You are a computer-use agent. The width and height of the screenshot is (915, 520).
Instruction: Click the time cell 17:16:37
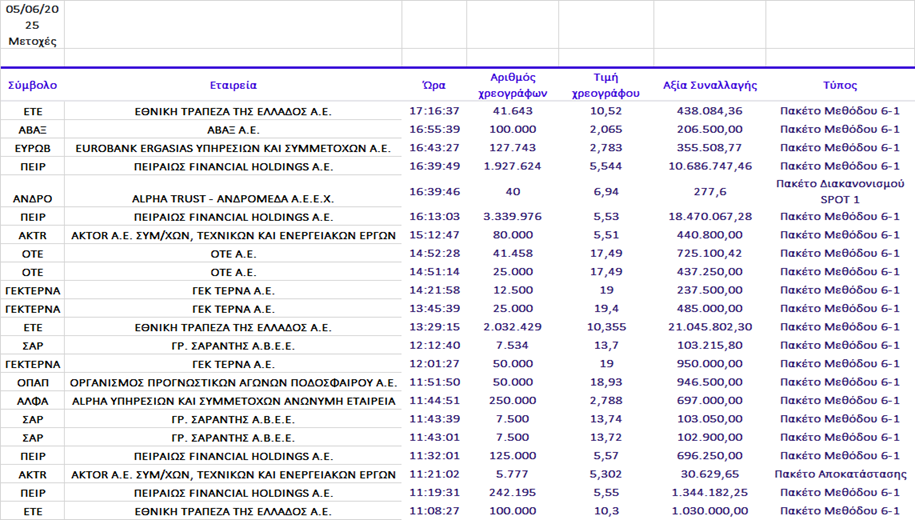pyautogui.click(x=434, y=111)
